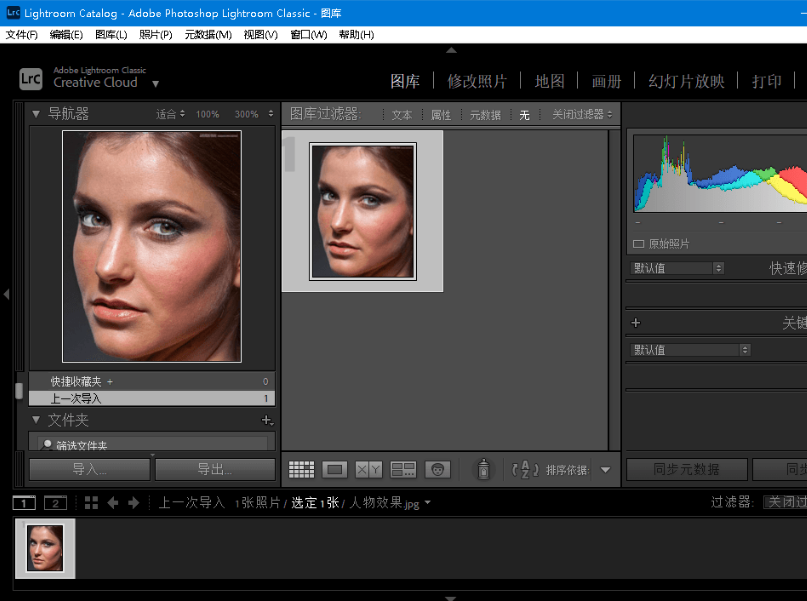Switch to Loupe view
Screen dimensions: 807x601
point(336,469)
